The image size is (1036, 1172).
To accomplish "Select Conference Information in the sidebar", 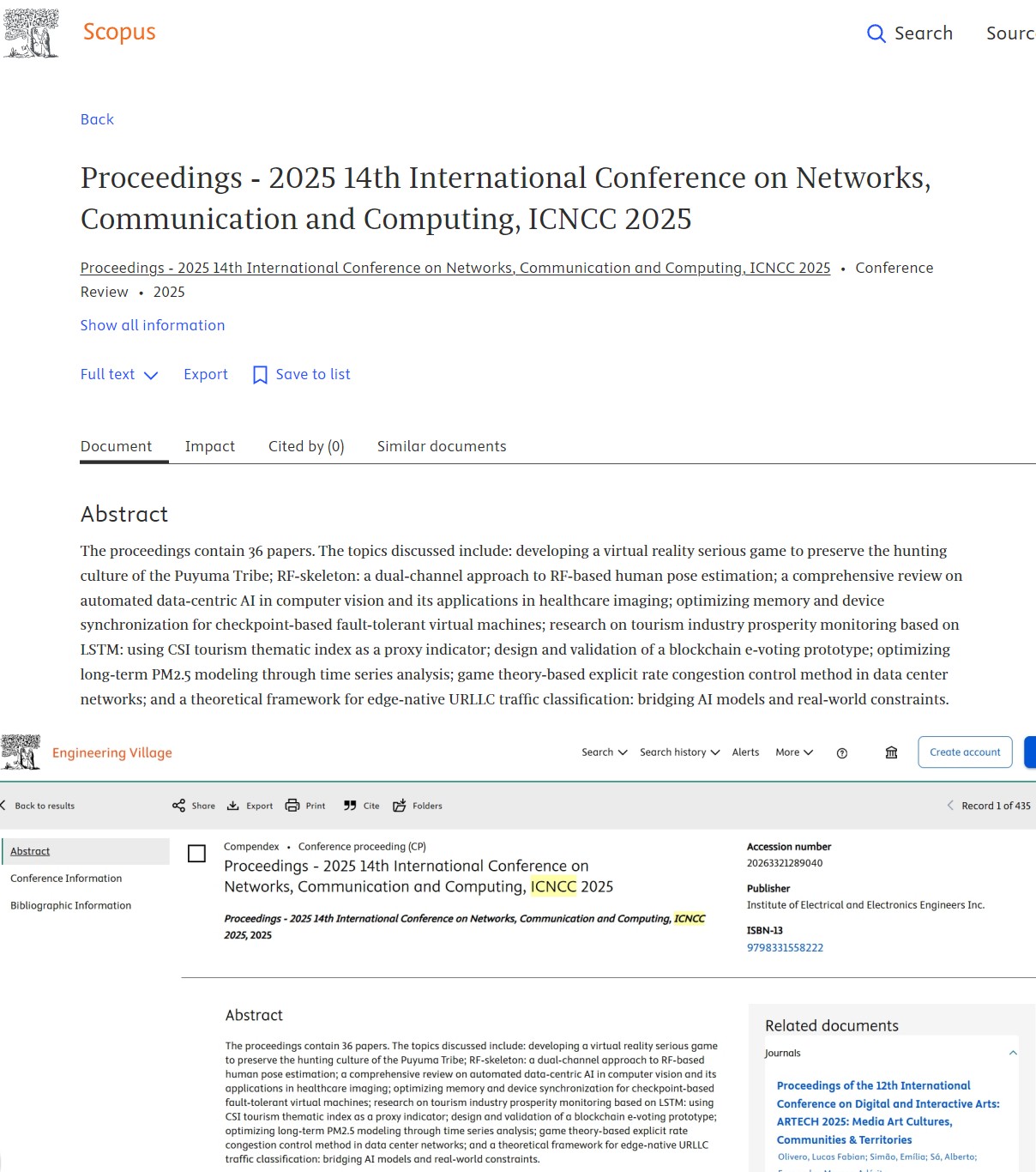I will pos(66,879).
